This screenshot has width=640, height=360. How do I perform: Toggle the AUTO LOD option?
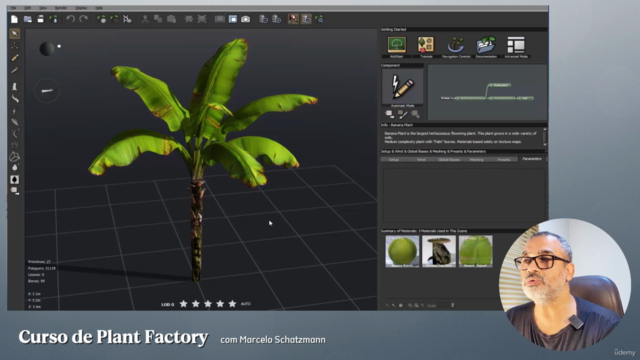point(246,304)
